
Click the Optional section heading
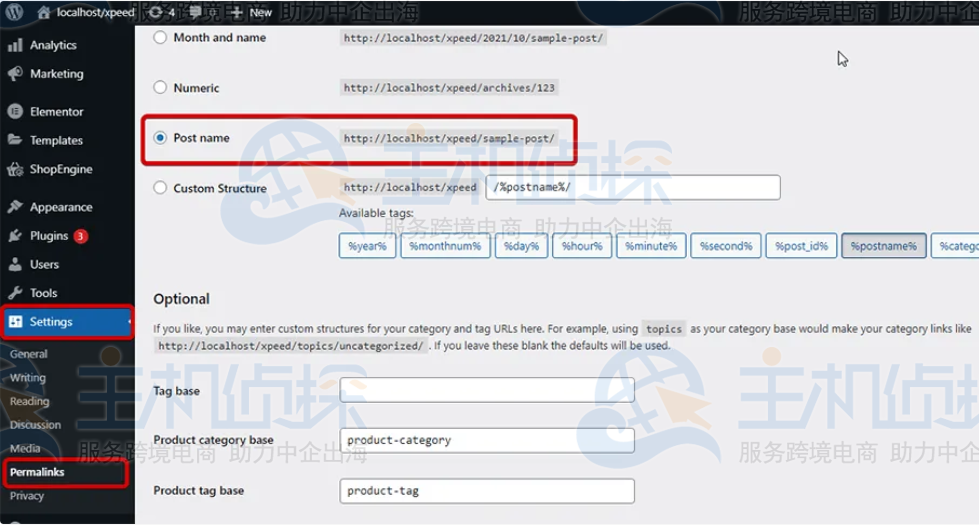182,299
